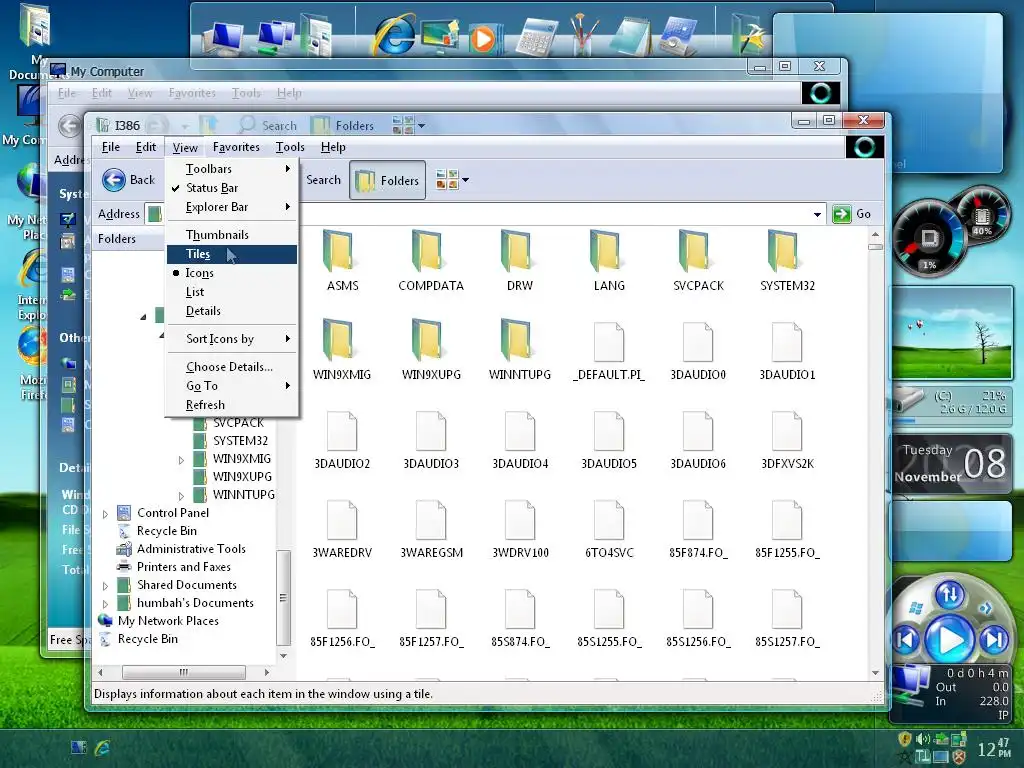Expand Shared Documents in the tree
This screenshot has width=1024, height=768.
point(105,586)
